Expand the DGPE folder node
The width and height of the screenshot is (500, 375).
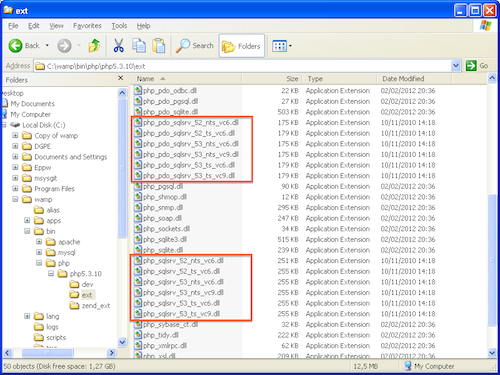click(15, 146)
